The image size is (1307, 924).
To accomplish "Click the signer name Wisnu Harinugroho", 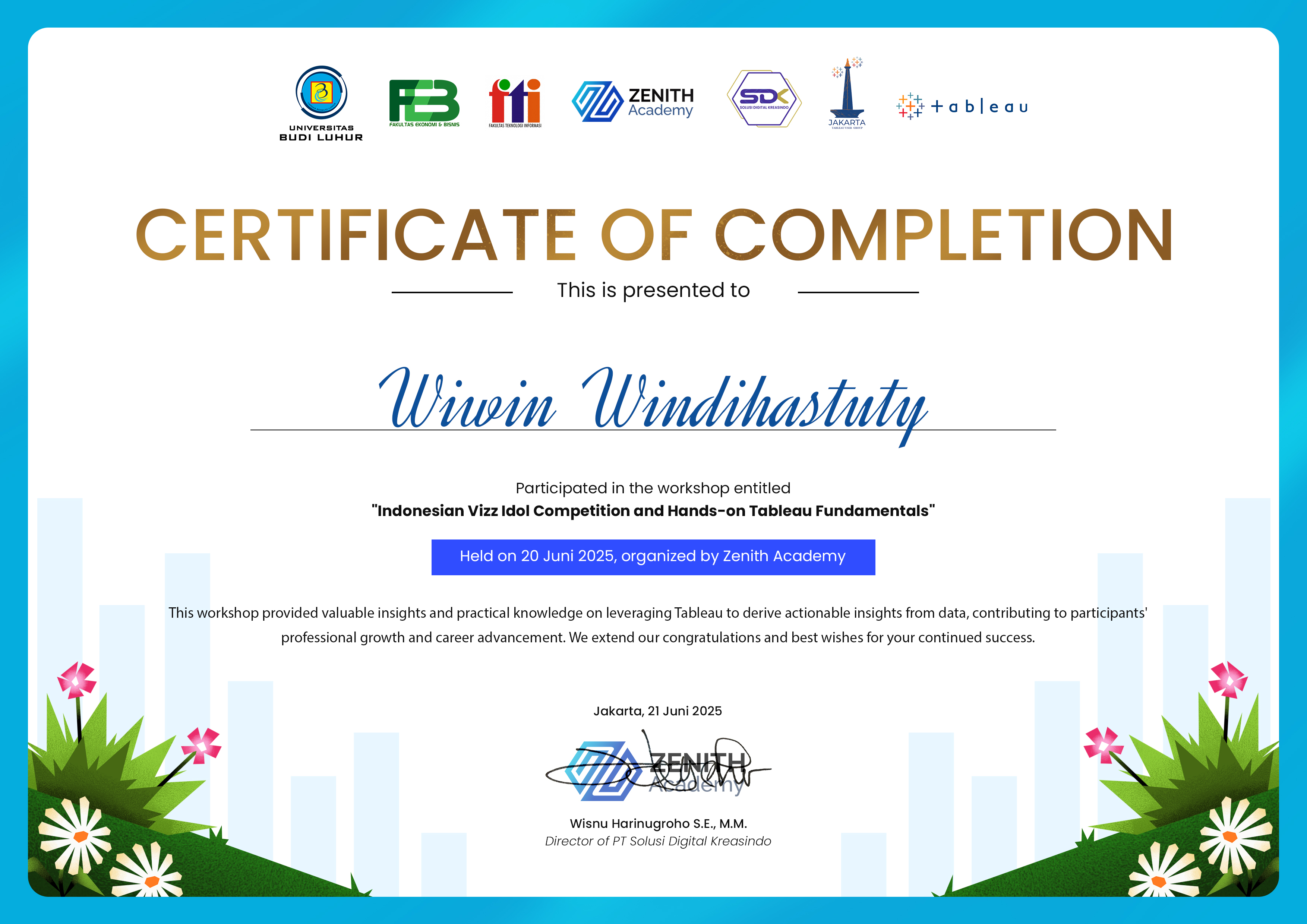I will click(658, 823).
